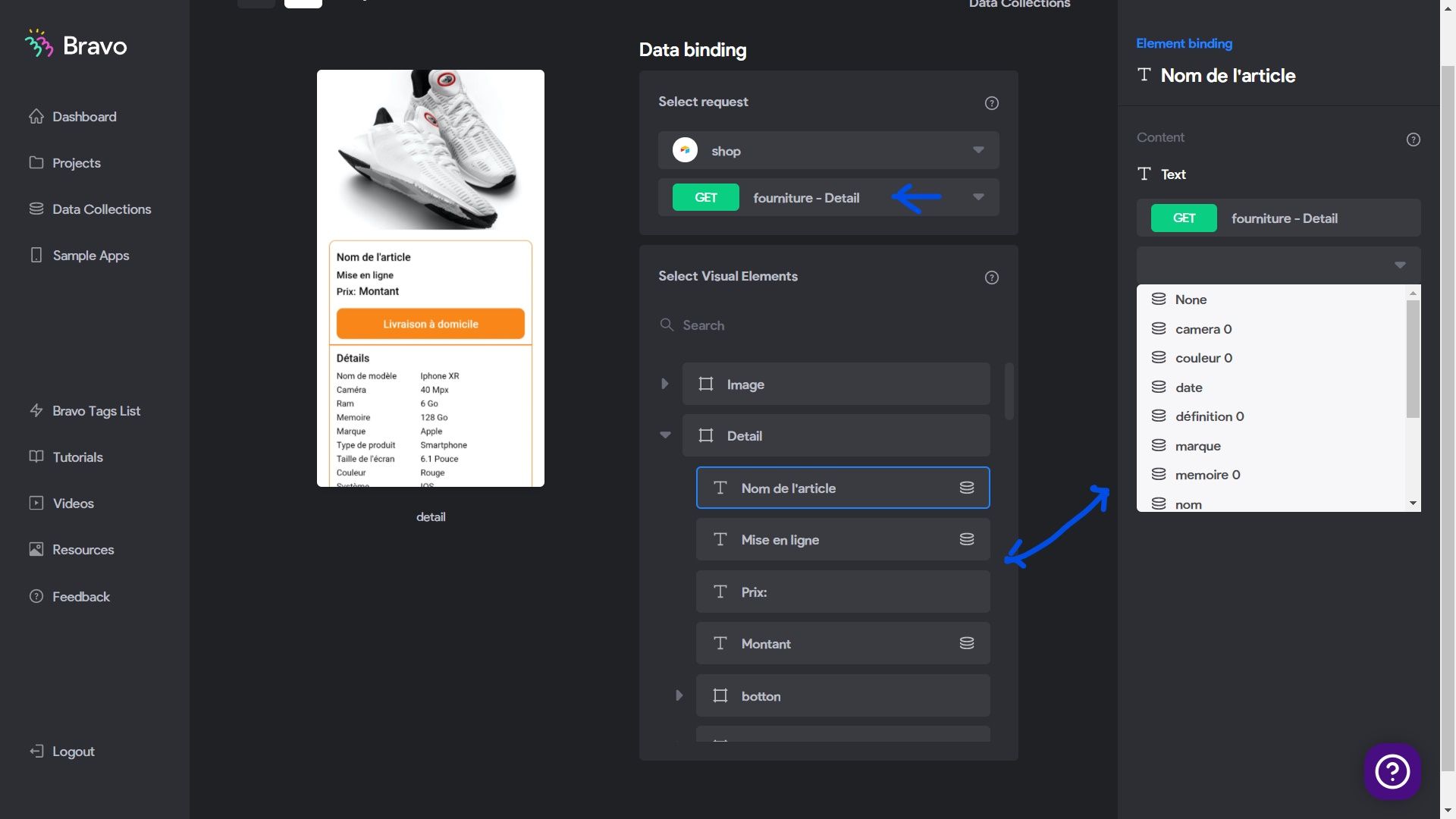
Task: Expand the Image element group
Action: 665,384
